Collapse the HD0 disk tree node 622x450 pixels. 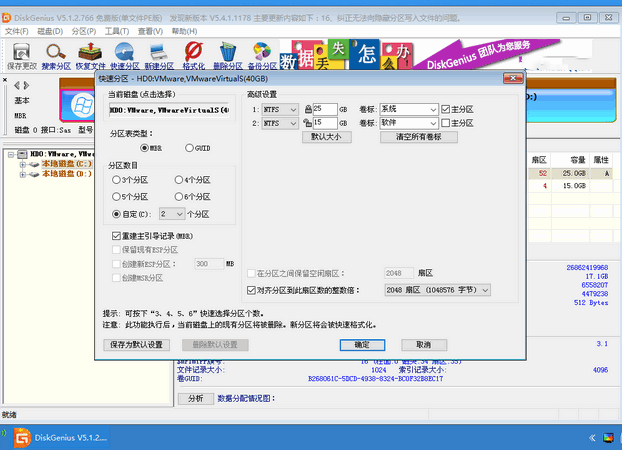coord(11,154)
